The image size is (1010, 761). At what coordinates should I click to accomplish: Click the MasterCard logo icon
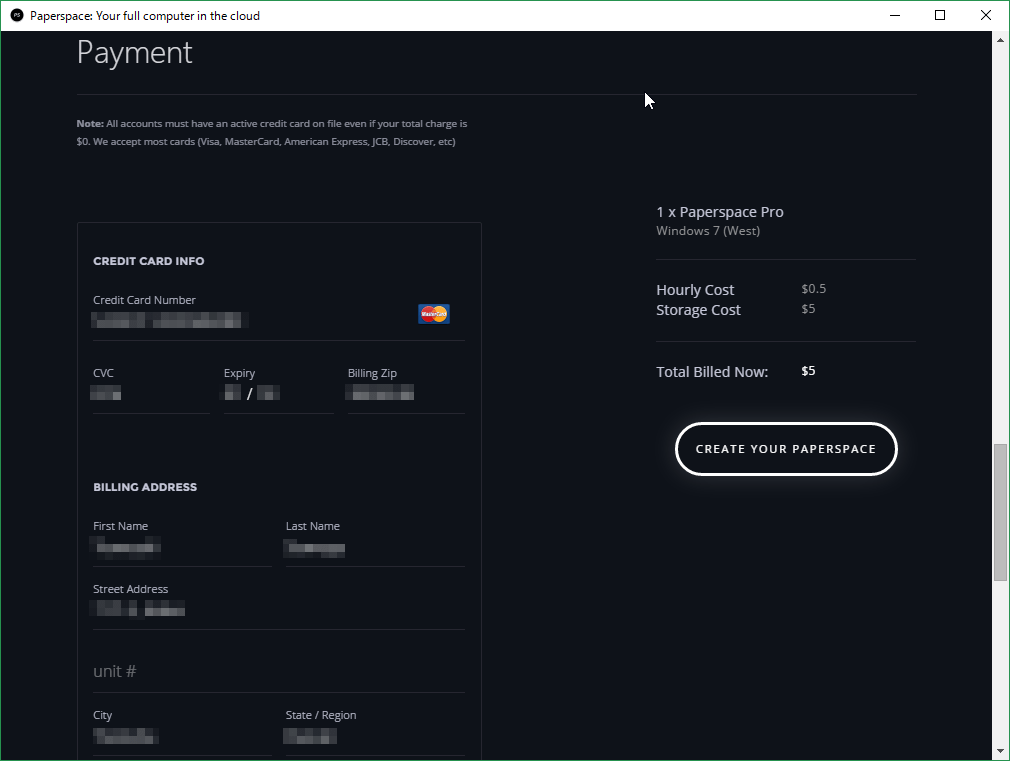pyautogui.click(x=434, y=314)
